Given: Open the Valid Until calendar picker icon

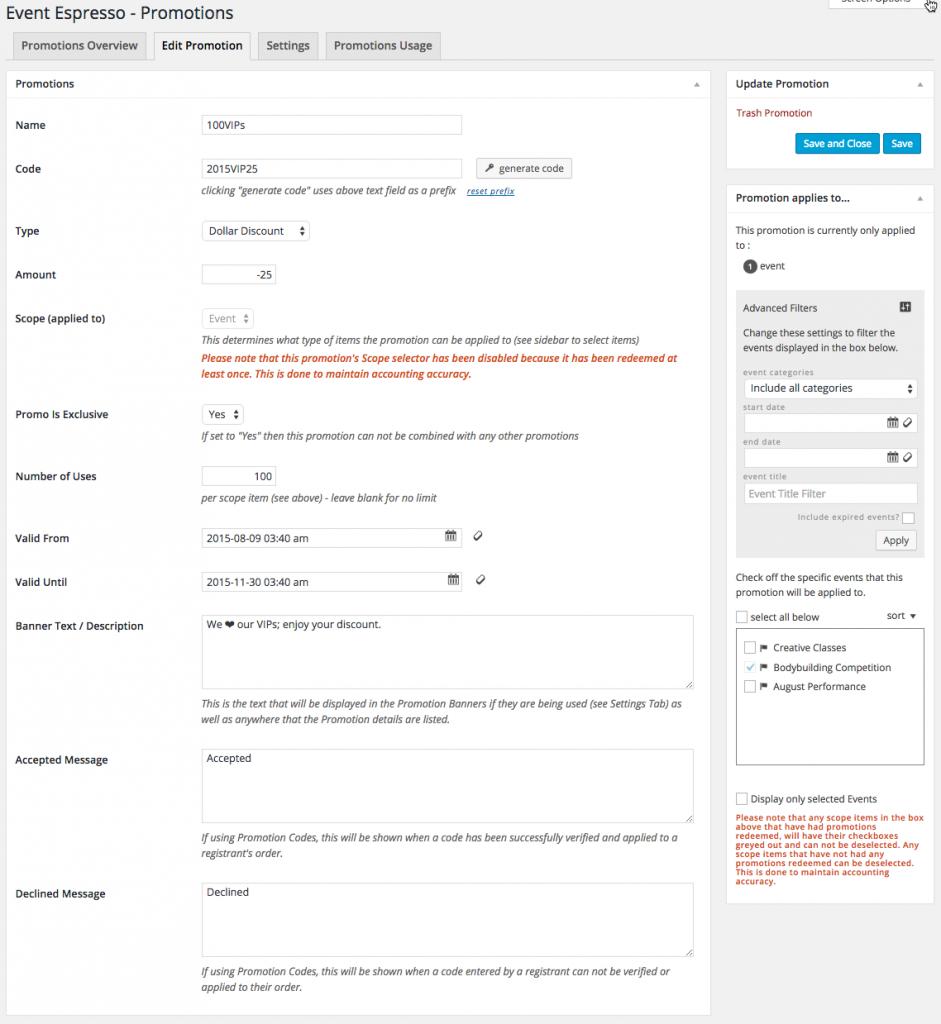Looking at the screenshot, I should click(453, 580).
